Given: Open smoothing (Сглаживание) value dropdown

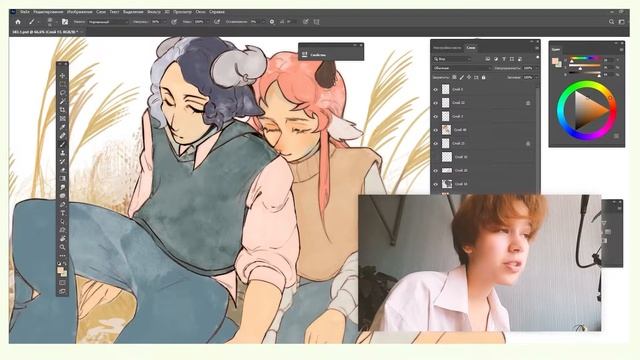Looking at the screenshot, I should pos(263,22).
